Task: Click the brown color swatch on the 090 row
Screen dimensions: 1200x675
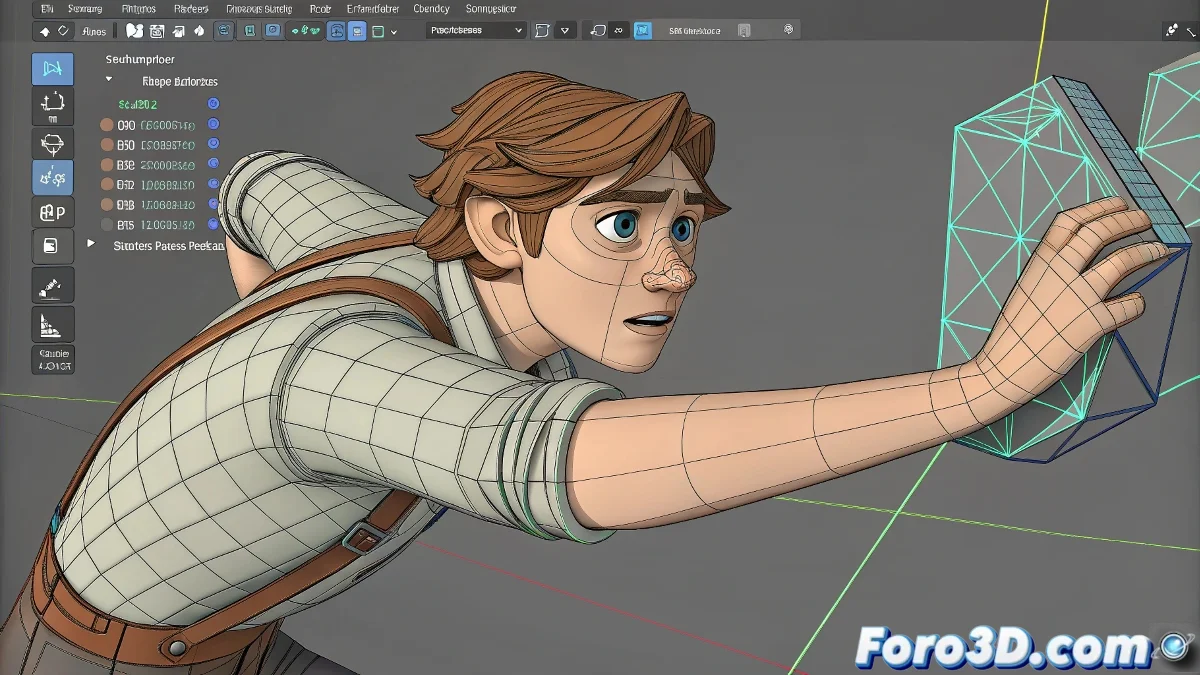Action: click(107, 125)
